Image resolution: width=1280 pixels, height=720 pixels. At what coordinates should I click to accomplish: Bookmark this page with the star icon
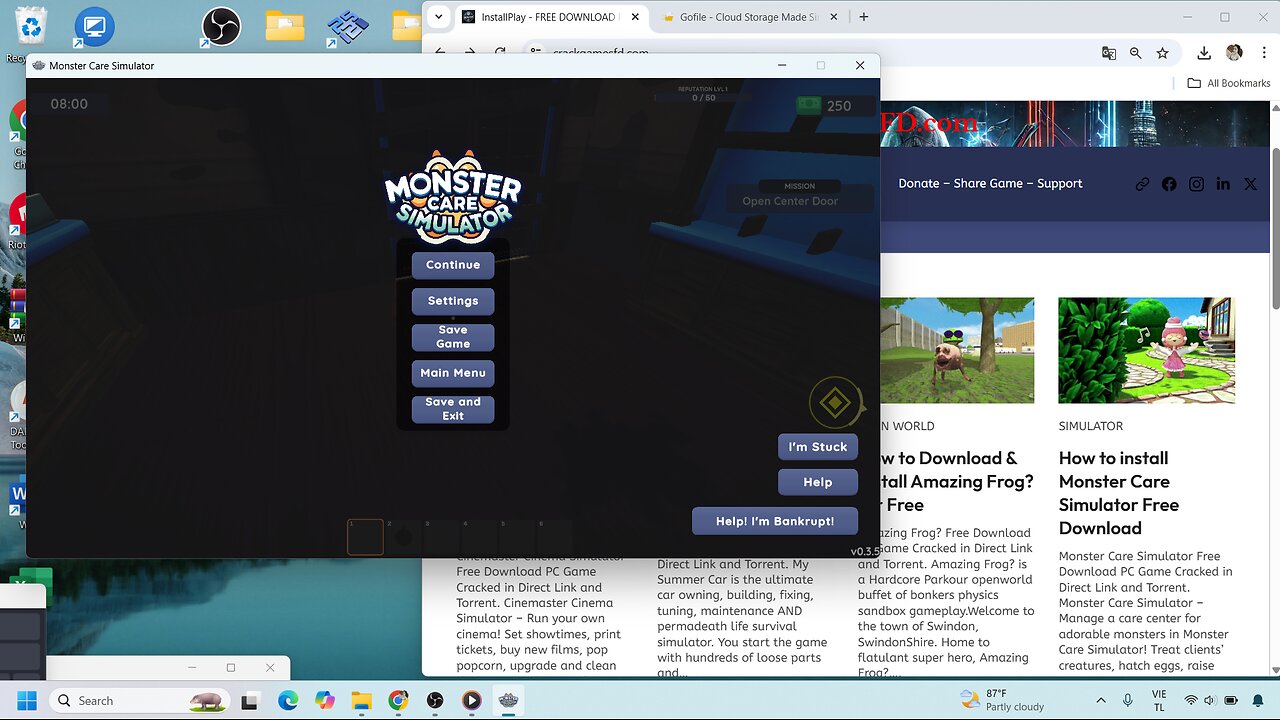pyautogui.click(x=1162, y=53)
